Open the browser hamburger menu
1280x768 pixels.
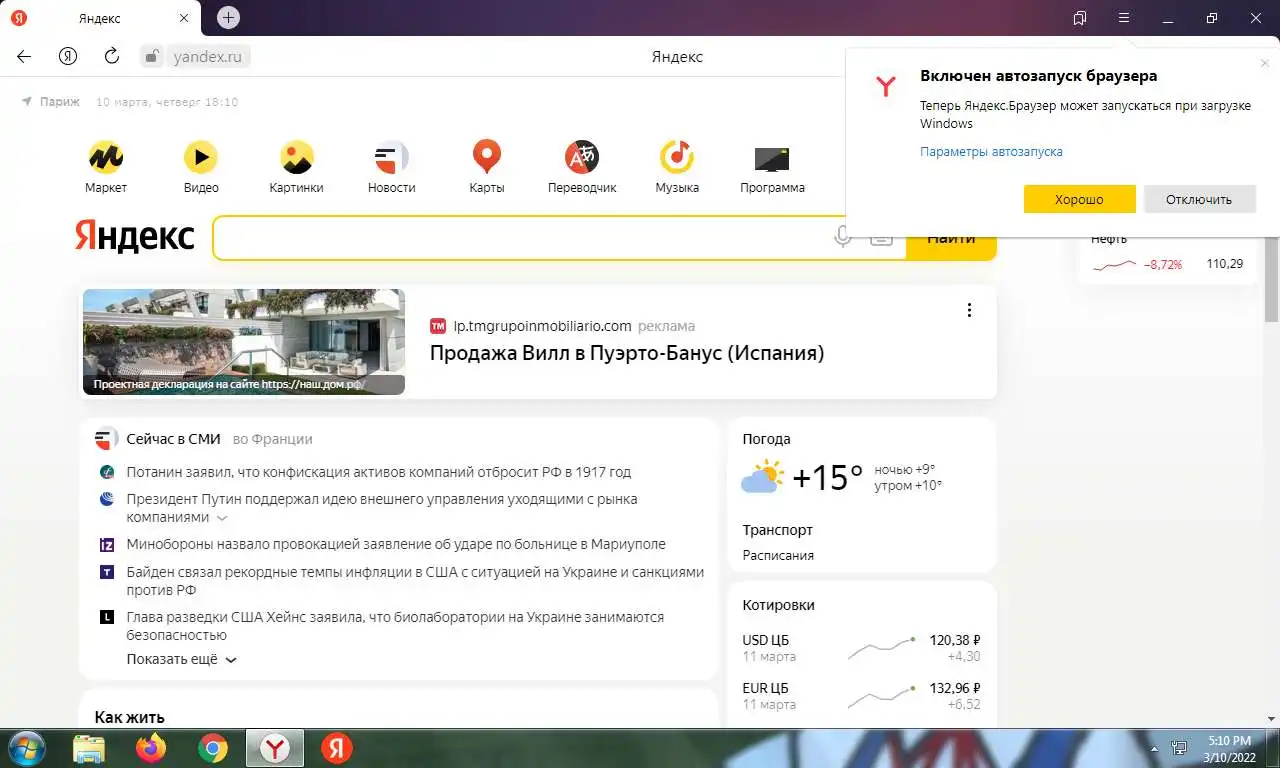point(1124,18)
